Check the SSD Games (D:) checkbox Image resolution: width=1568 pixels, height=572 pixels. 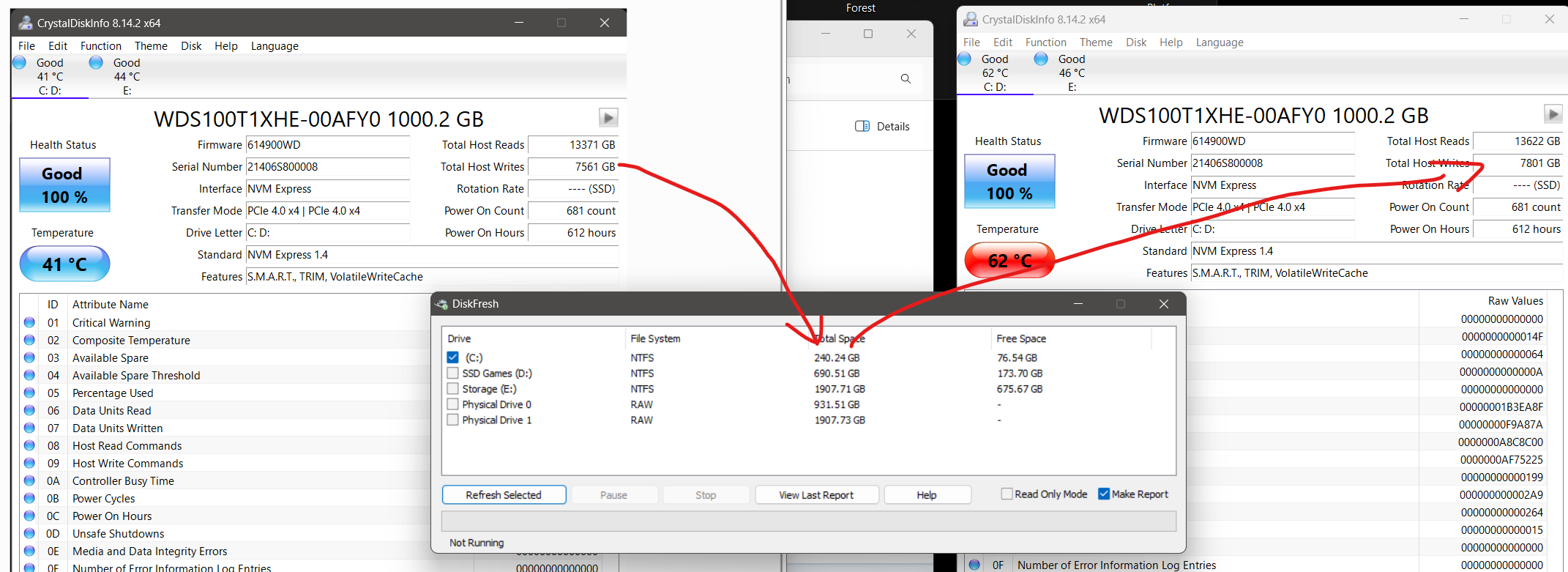453,374
